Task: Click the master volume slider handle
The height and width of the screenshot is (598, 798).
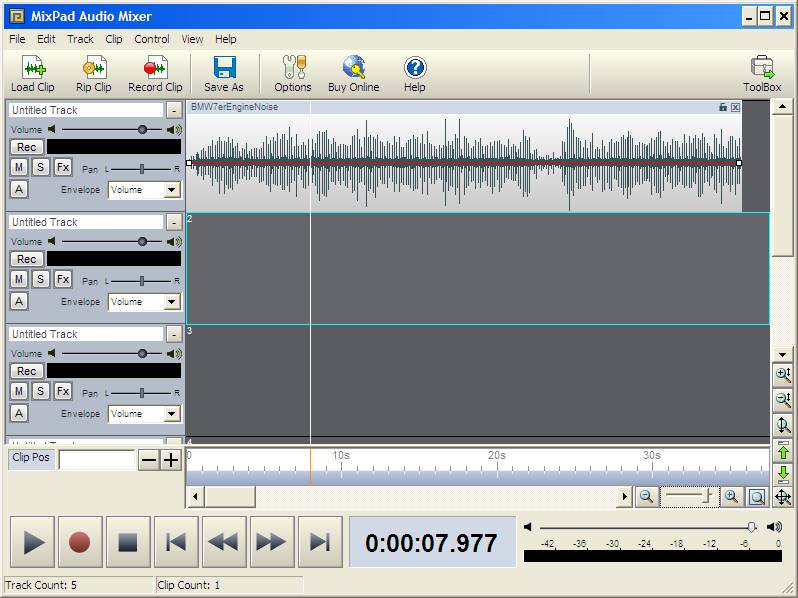Action: [x=751, y=527]
